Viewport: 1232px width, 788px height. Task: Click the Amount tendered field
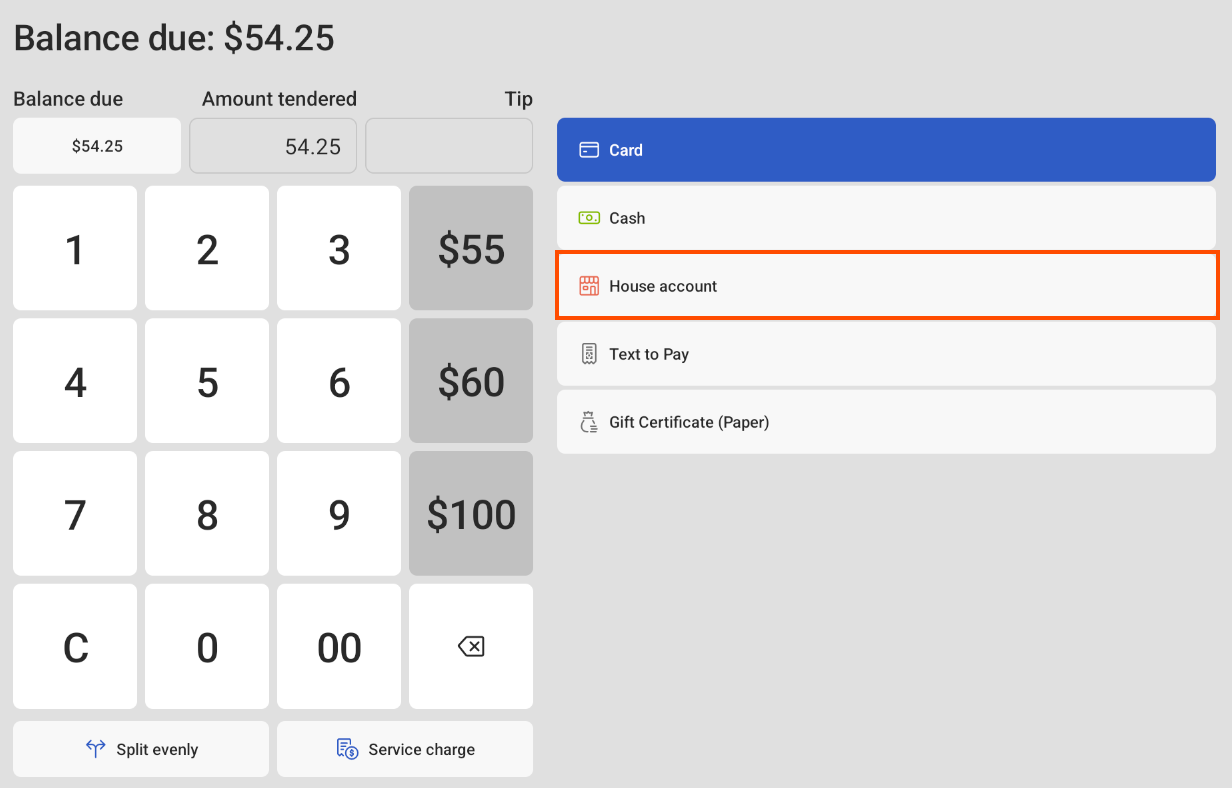coord(272,145)
